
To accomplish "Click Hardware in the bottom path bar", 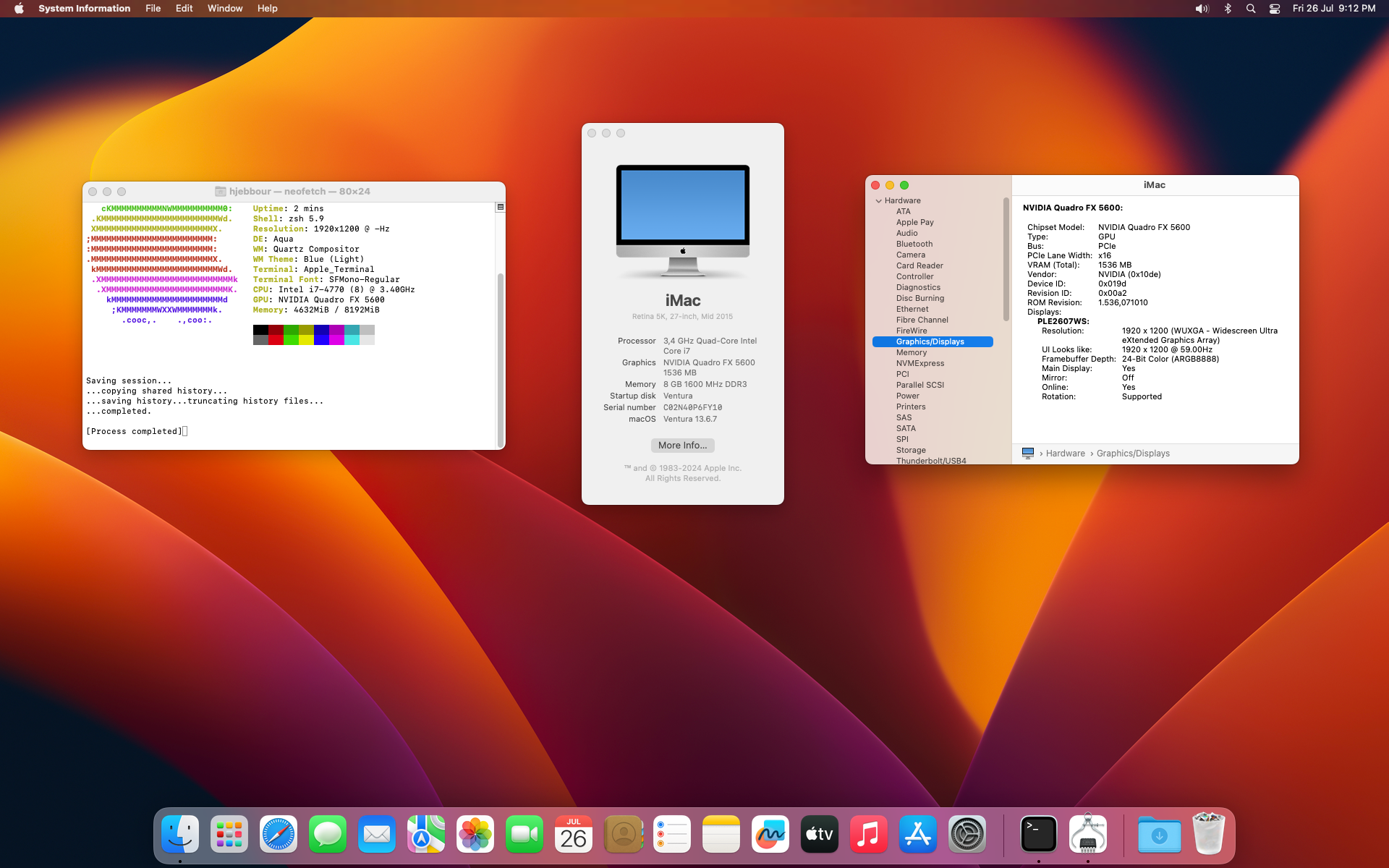I will click(x=1065, y=454).
